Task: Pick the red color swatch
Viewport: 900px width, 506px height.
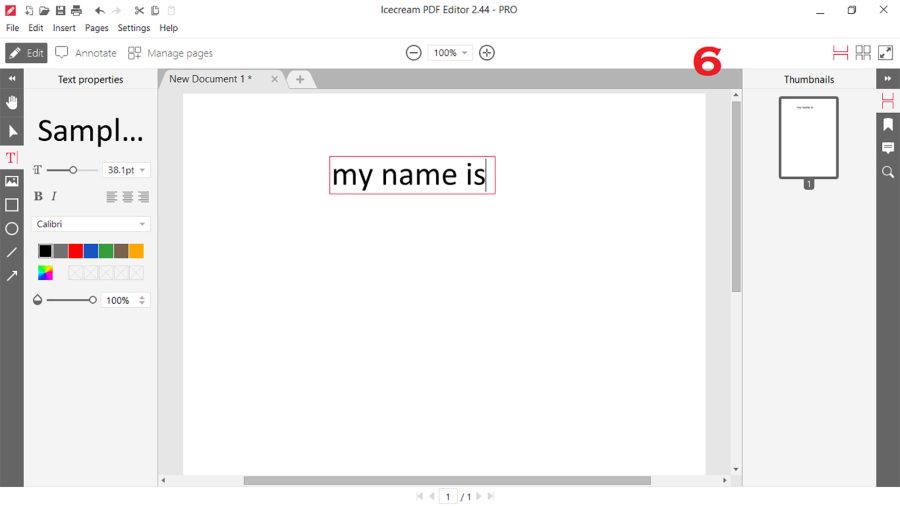Action: [x=76, y=251]
